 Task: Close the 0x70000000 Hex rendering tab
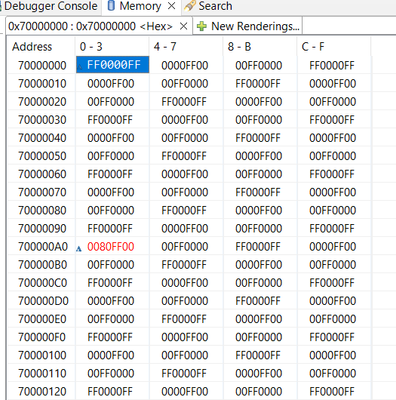coord(183,26)
